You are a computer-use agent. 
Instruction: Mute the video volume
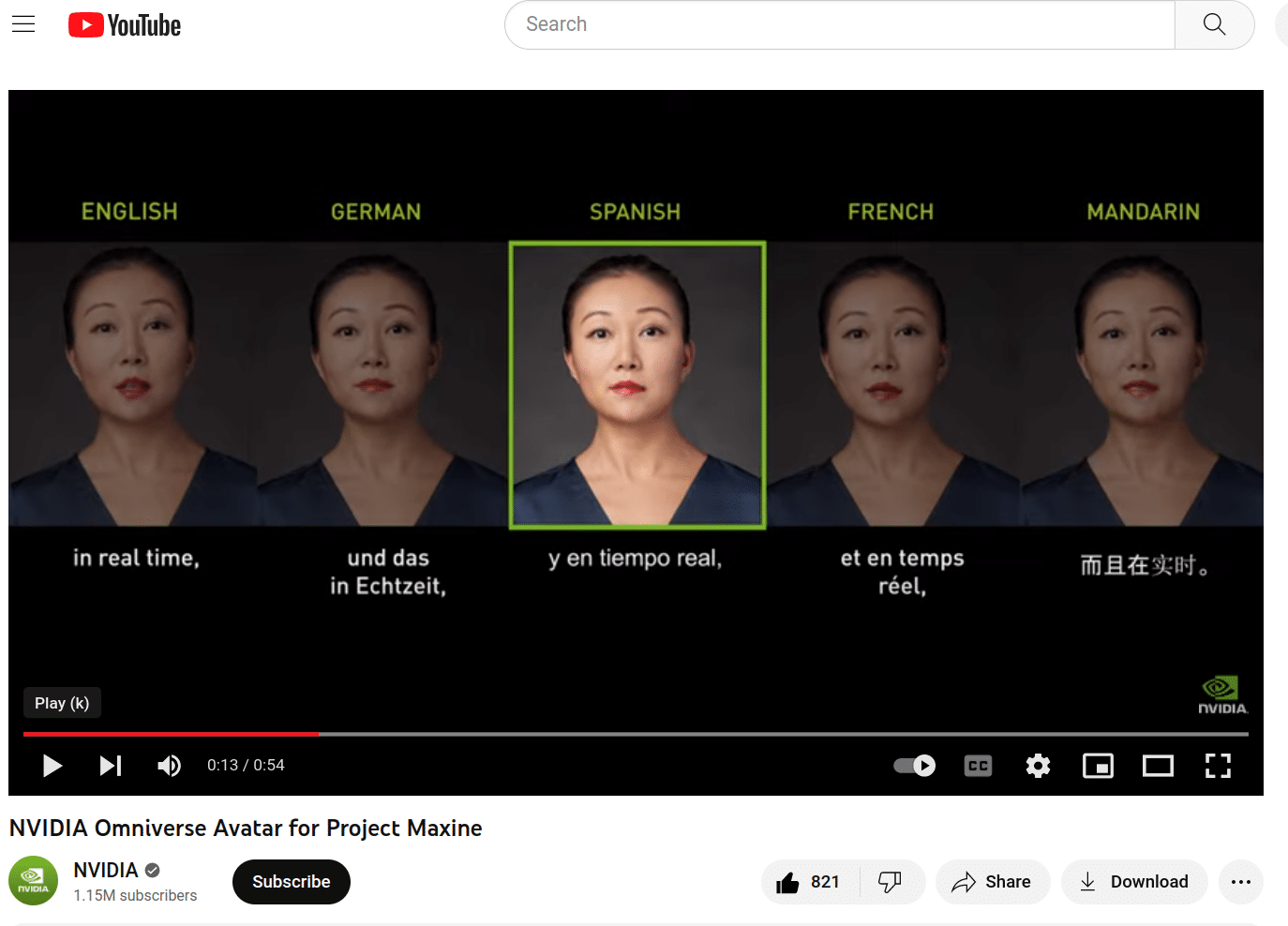tap(169, 766)
